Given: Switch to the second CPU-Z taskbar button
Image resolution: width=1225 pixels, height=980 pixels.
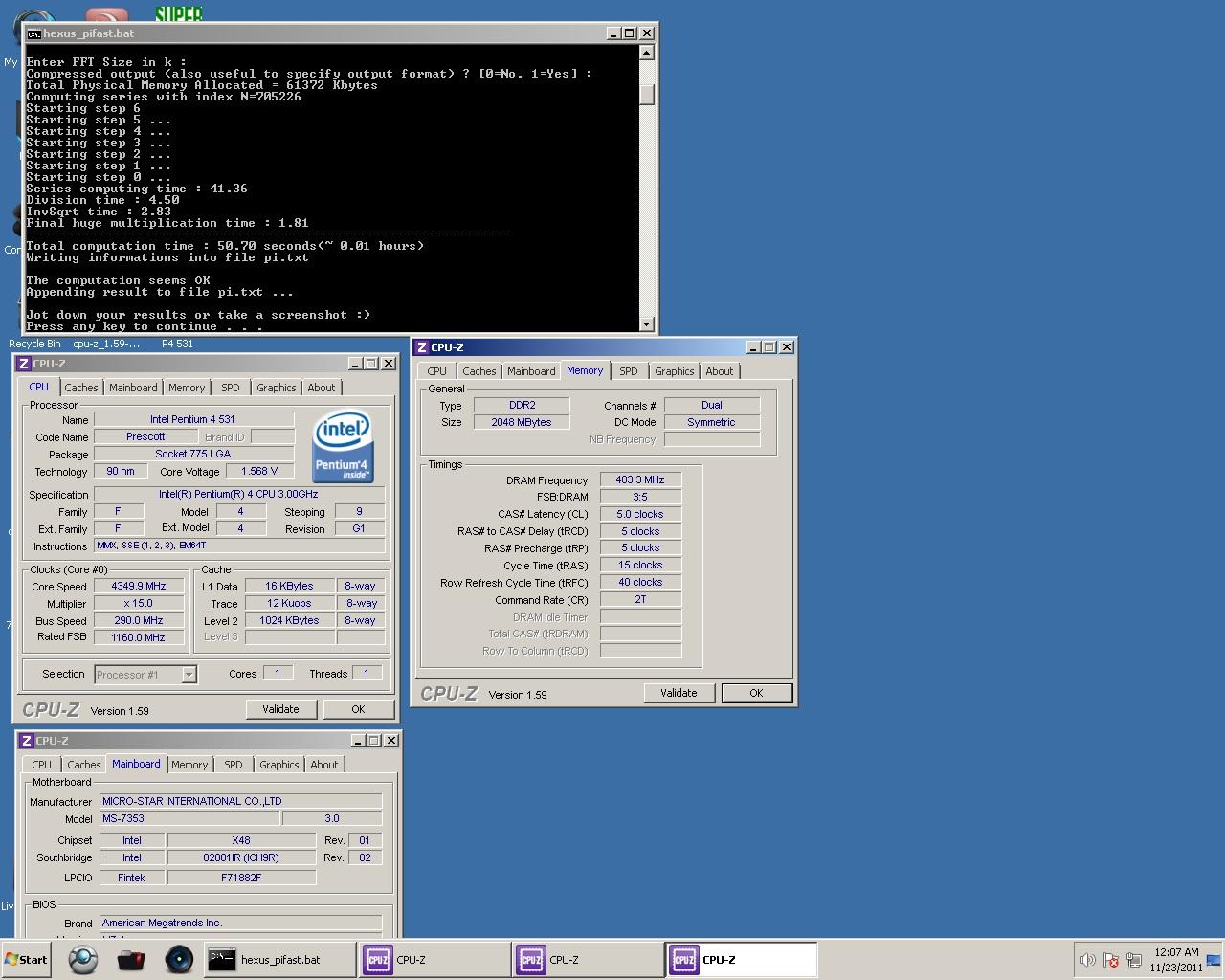Looking at the screenshot, I should (588, 960).
